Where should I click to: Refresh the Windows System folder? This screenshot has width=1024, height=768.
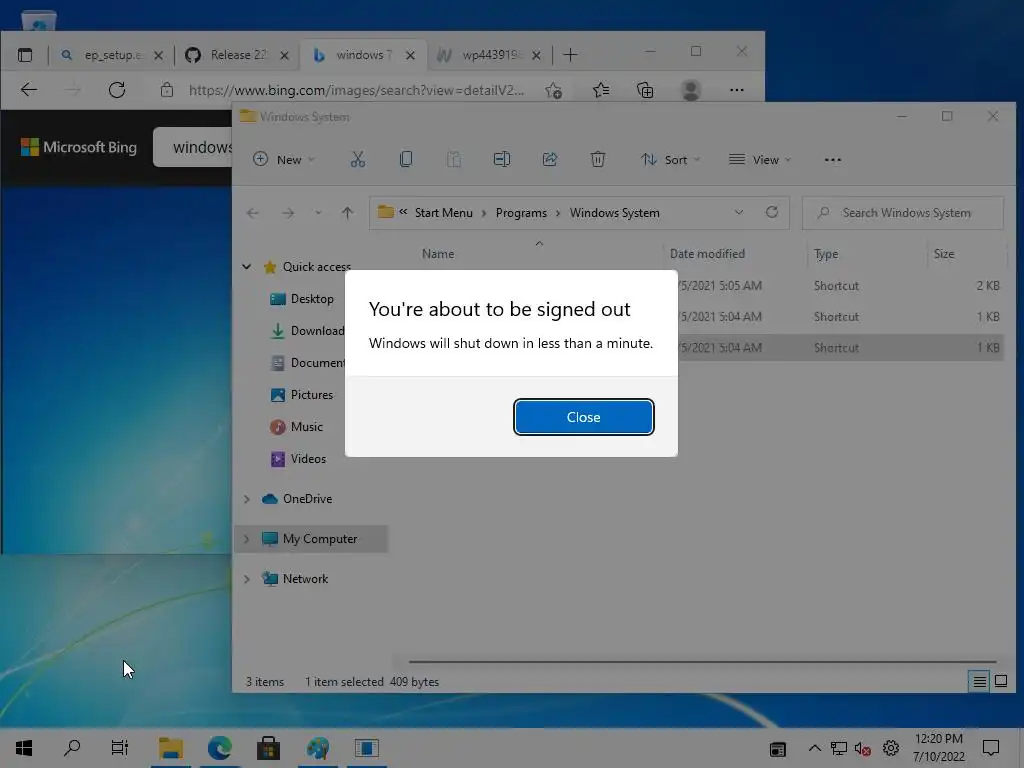pos(772,212)
